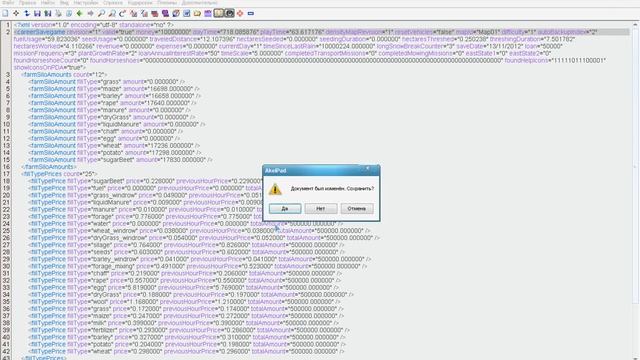This screenshot has width=640, height=360.
Task: Click the farmSiloAmount line for "liquidManure"
Action: pos(117,124)
